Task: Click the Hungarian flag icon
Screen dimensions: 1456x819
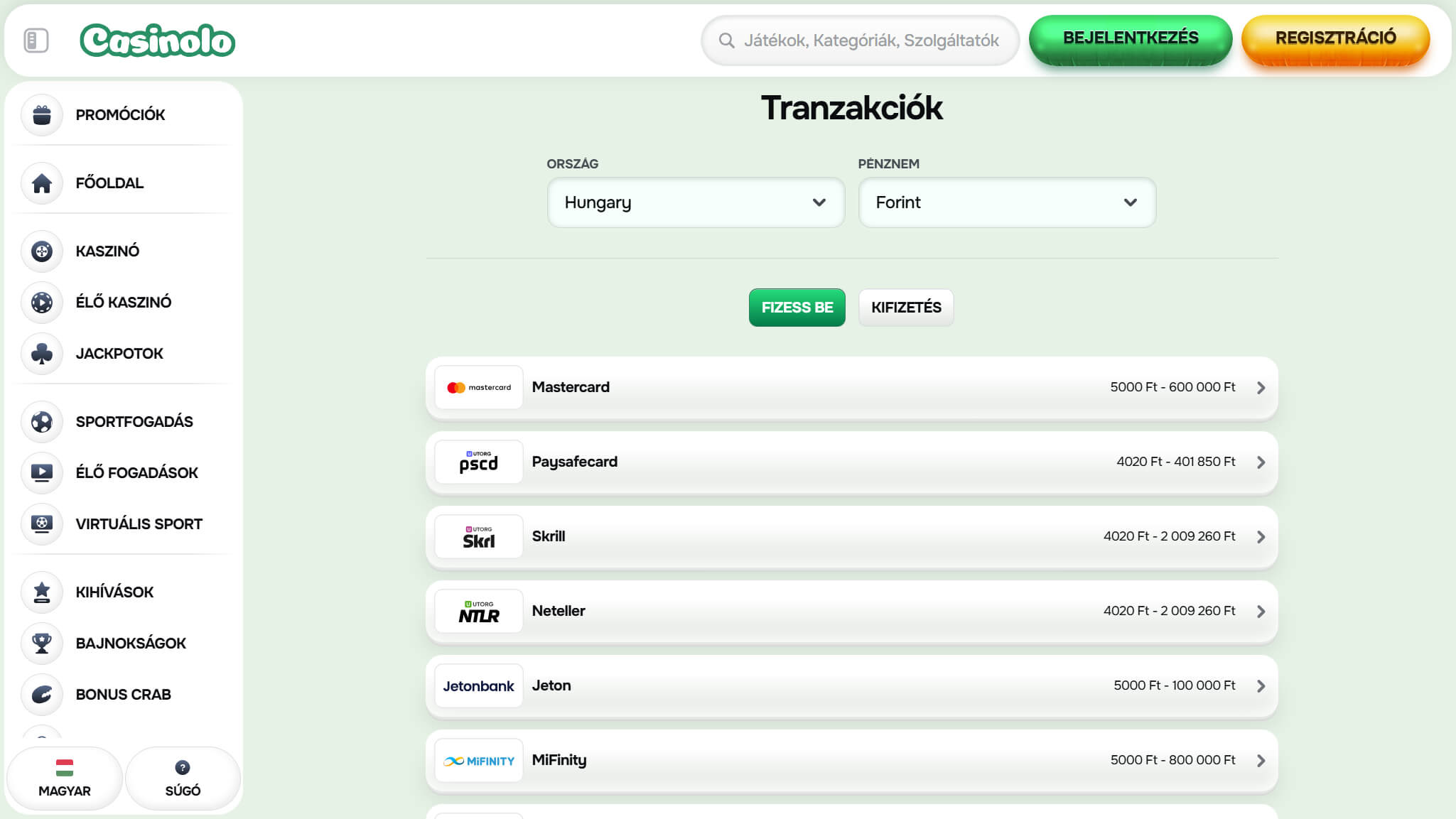Action: pyautogui.click(x=65, y=767)
